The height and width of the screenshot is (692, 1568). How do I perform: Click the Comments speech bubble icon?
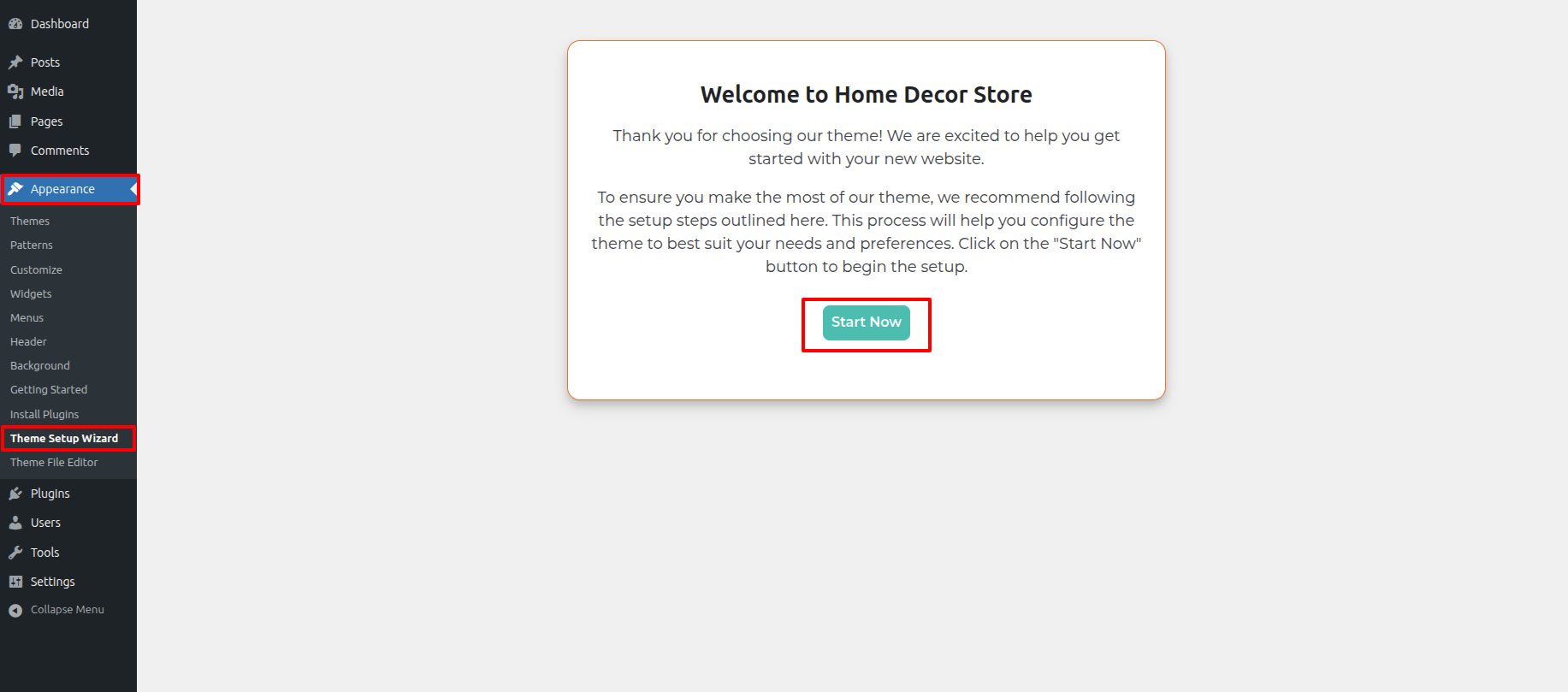coord(15,151)
